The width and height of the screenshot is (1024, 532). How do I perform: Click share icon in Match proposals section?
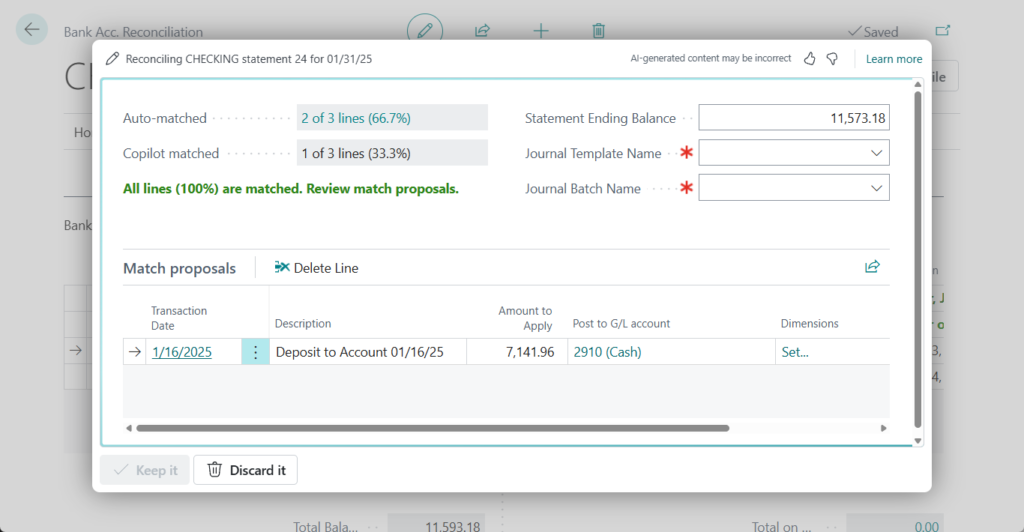pyautogui.click(x=872, y=267)
